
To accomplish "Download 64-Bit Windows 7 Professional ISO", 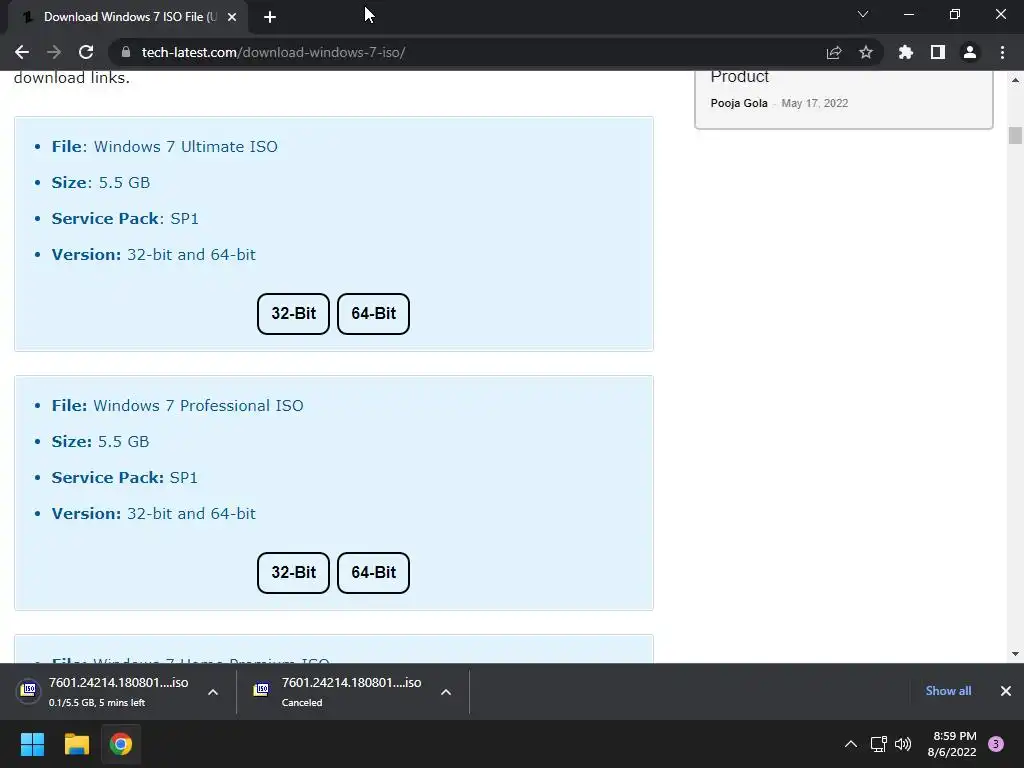I will (374, 573).
